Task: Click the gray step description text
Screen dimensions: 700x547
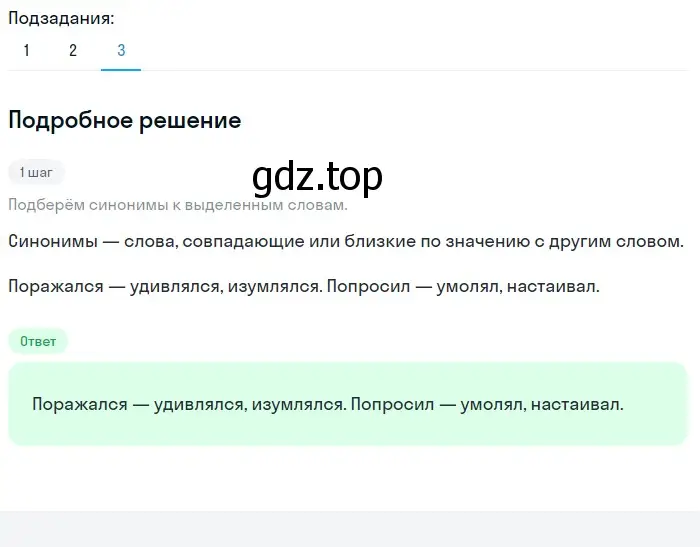Action: coord(178,205)
